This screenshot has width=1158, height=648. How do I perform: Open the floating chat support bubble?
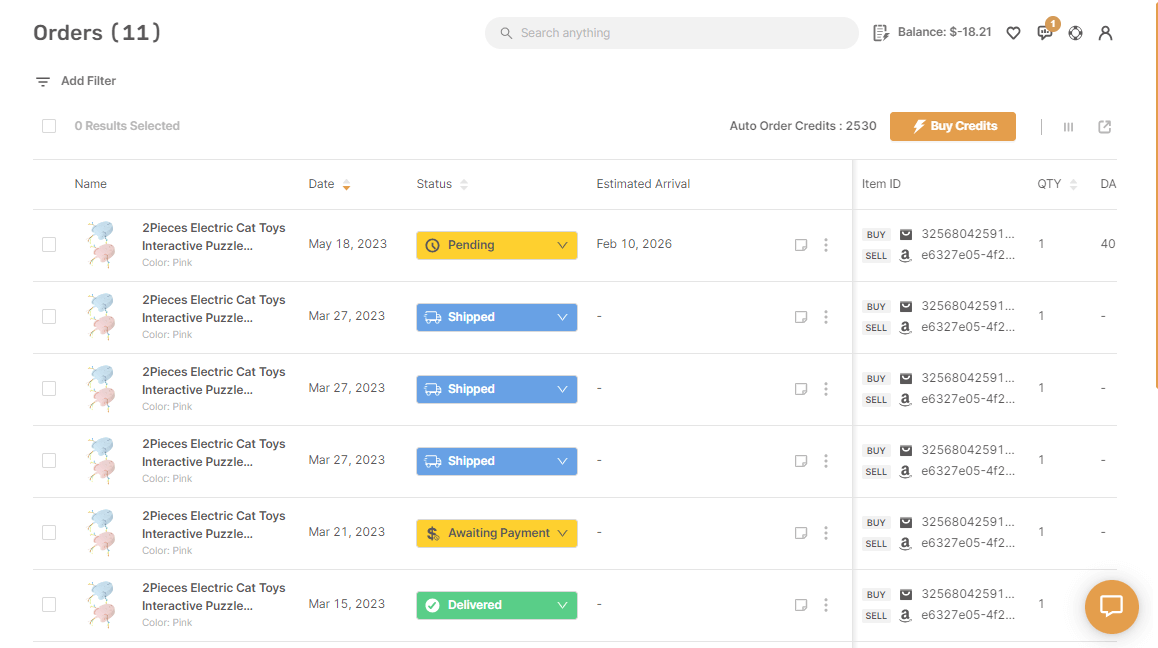[x=1111, y=607]
